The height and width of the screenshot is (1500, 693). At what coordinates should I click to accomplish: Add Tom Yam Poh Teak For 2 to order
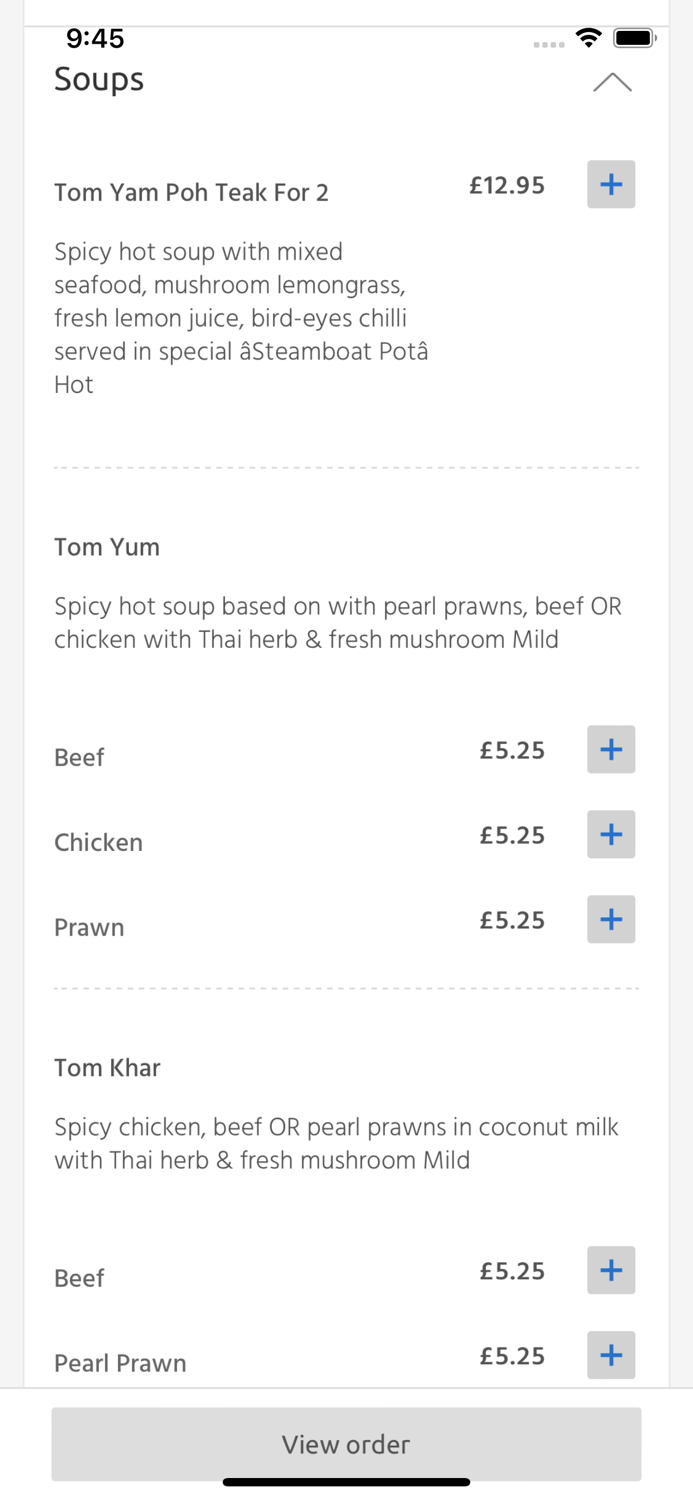(x=611, y=184)
